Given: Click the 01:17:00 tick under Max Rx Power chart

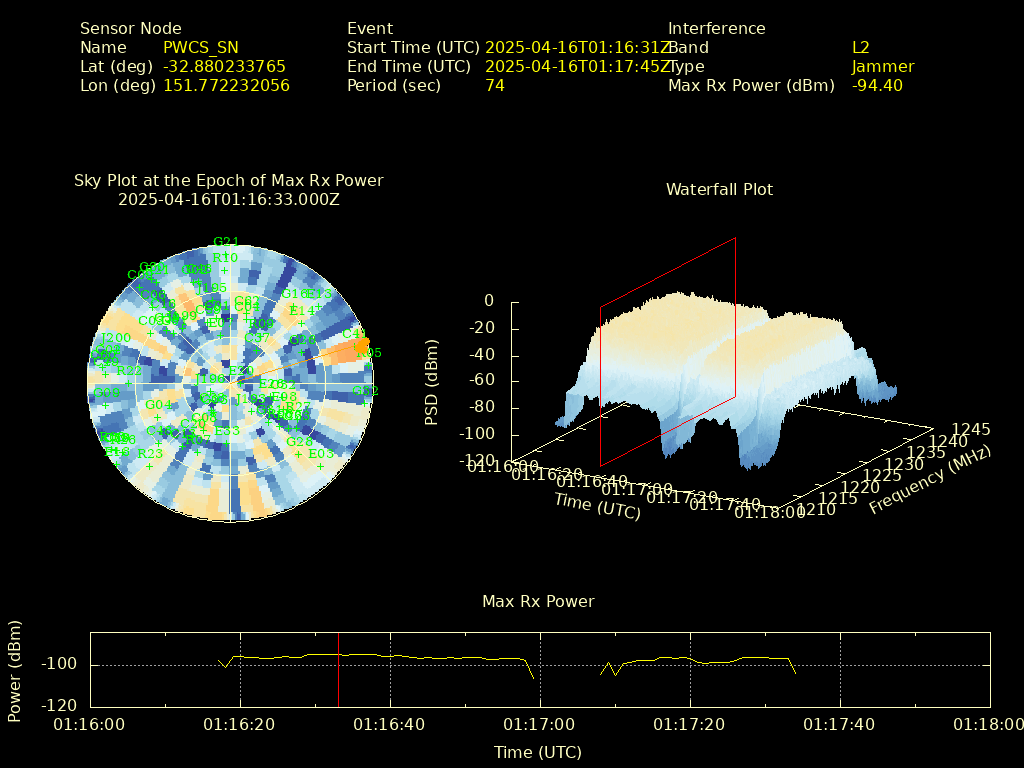Looking at the screenshot, I should point(539,723).
